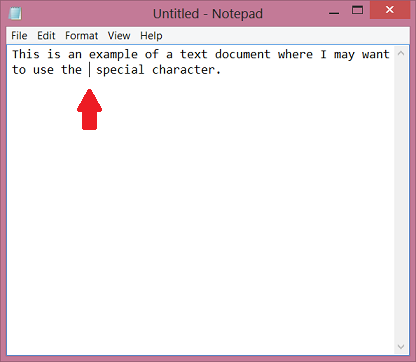416x362 pixels.
Task: Maximize the Notepad window
Action: [x=357, y=10]
